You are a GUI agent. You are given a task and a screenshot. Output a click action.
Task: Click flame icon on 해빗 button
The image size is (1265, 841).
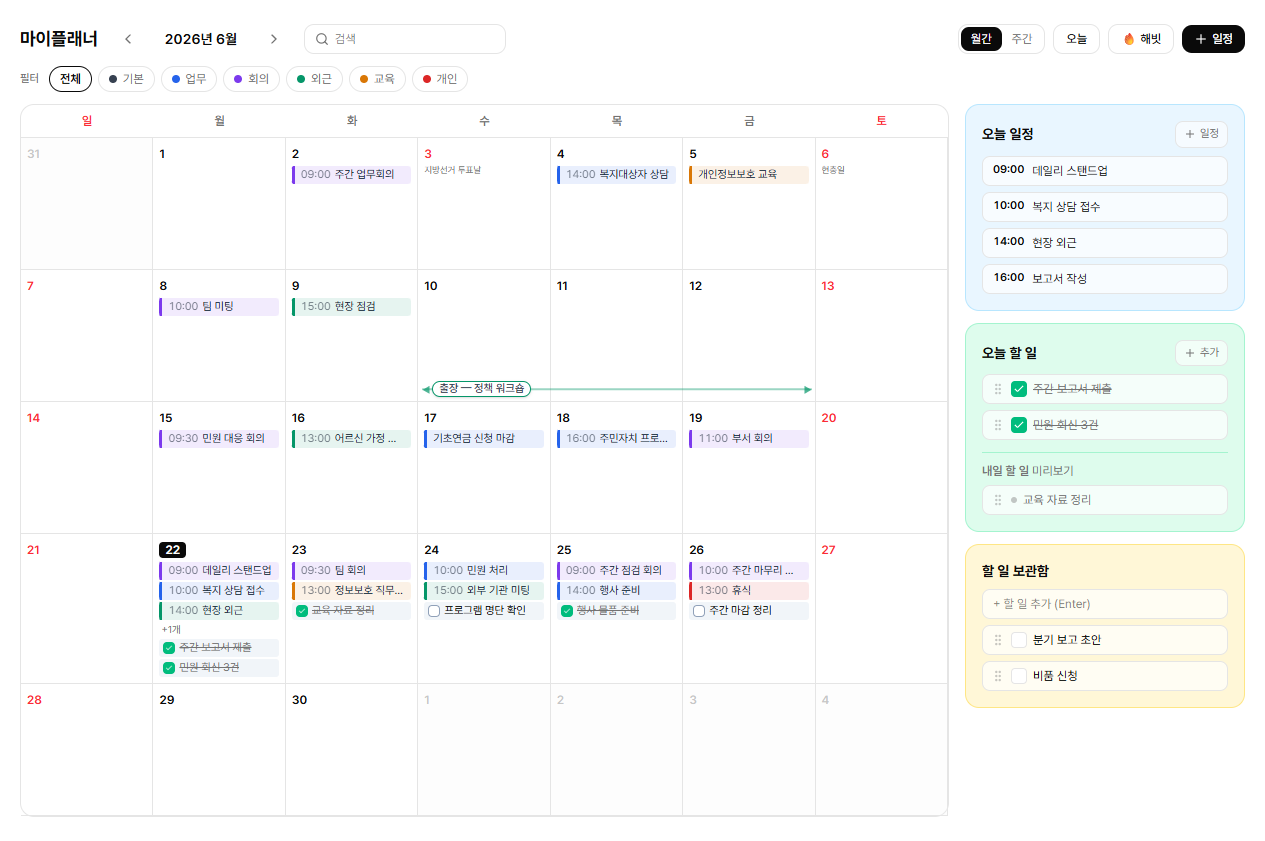coord(1129,39)
